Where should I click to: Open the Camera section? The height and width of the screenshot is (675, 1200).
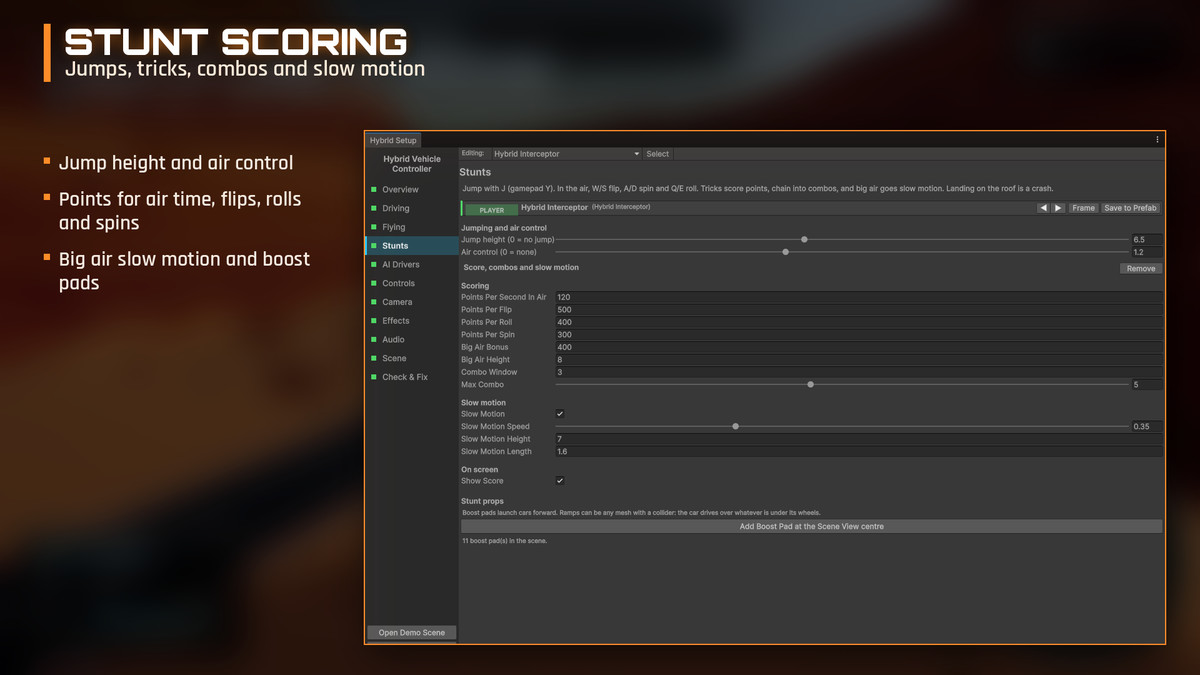click(x=411, y=302)
